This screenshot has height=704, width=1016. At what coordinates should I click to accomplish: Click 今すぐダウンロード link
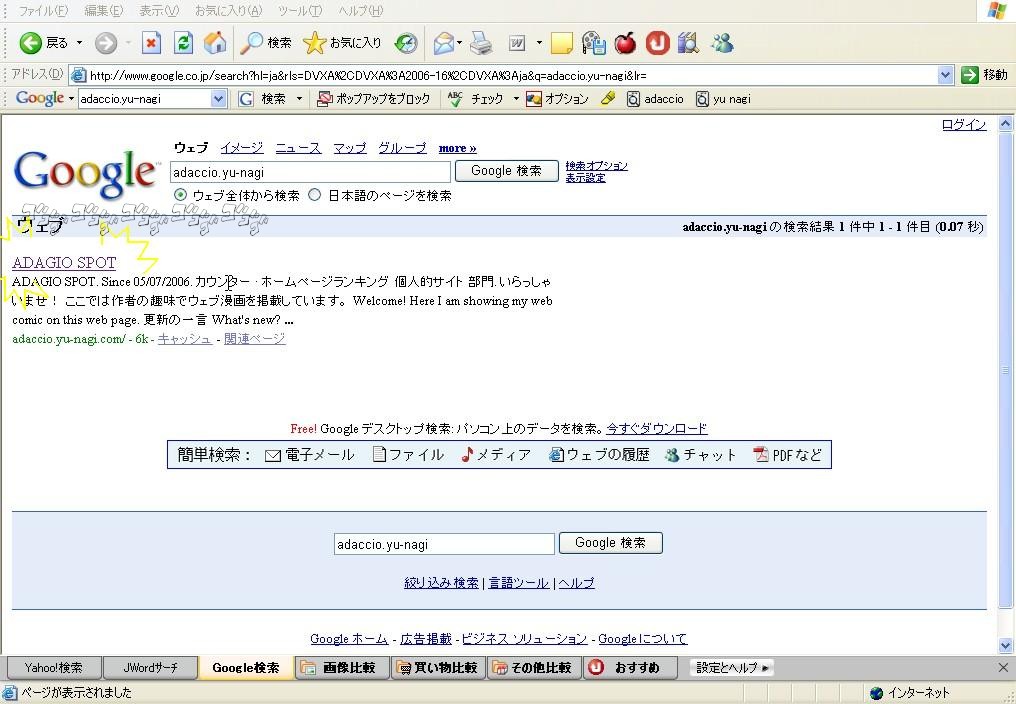tap(656, 428)
